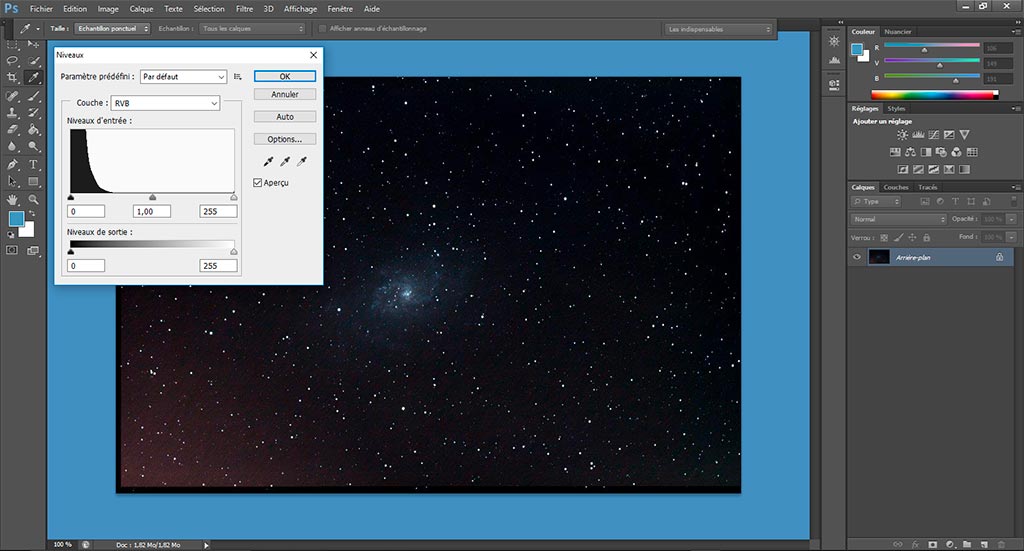
Task: Open the layer filter Type dropdown
Action: pos(876,202)
